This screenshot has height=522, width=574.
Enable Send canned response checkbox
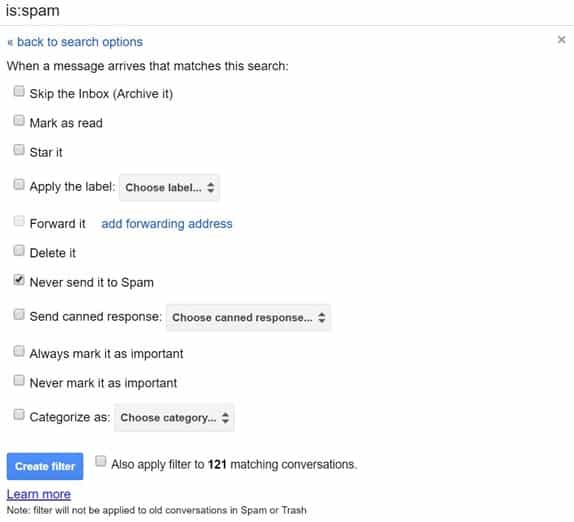click(x=19, y=314)
